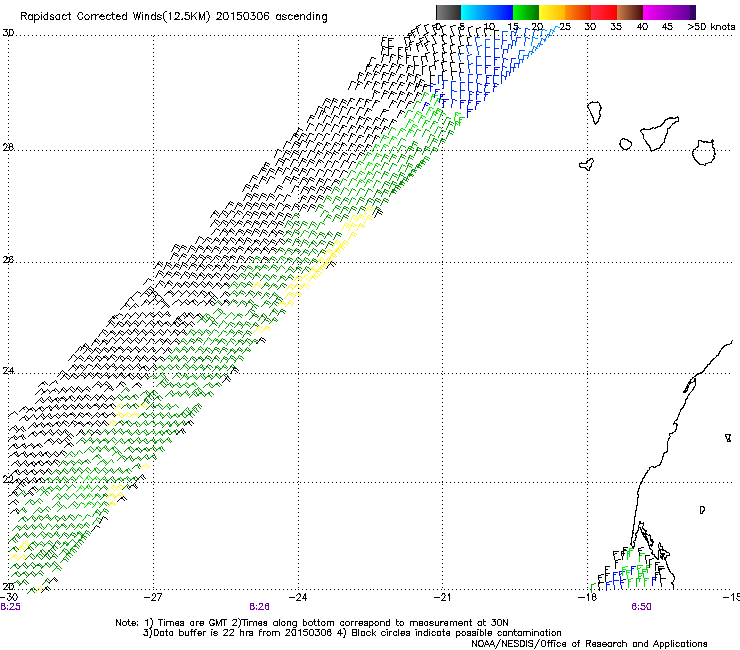The width and height of the screenshot is (740, 650).
Task: Click the small round La Gomera island outline
Action: tap(626, 144)
